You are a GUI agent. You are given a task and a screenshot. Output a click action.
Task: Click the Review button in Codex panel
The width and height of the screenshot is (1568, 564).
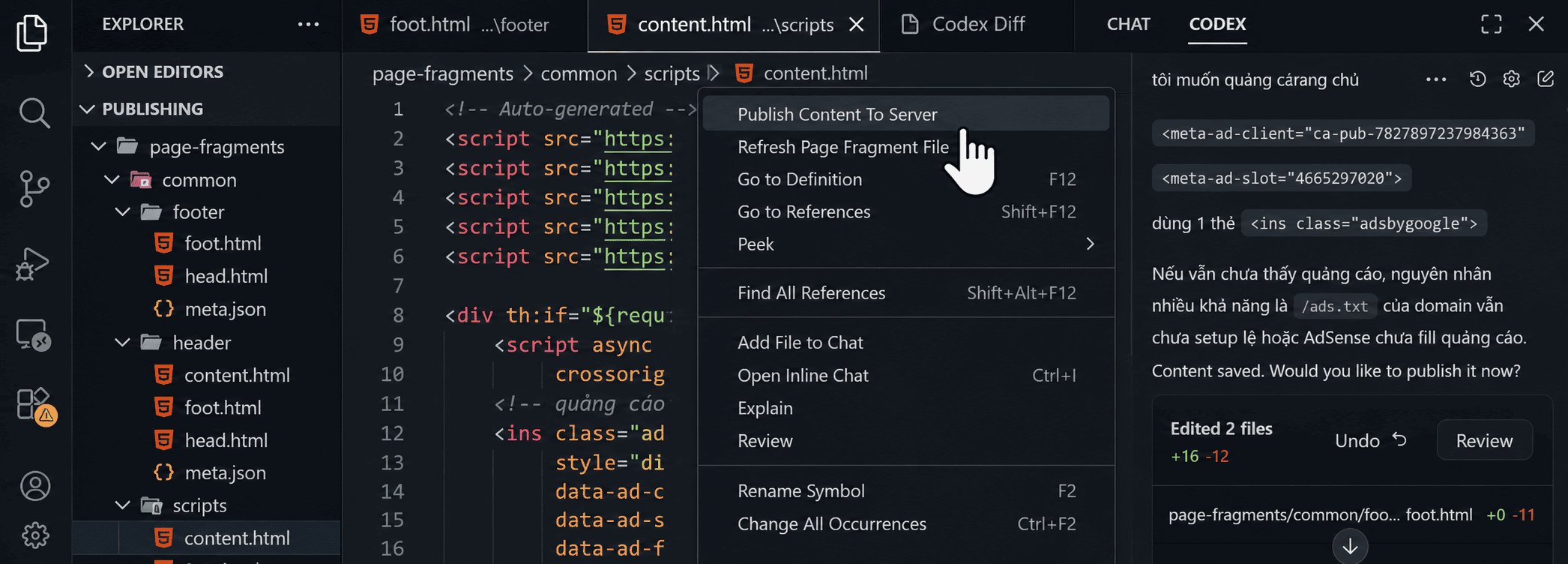click(1484, 441)
